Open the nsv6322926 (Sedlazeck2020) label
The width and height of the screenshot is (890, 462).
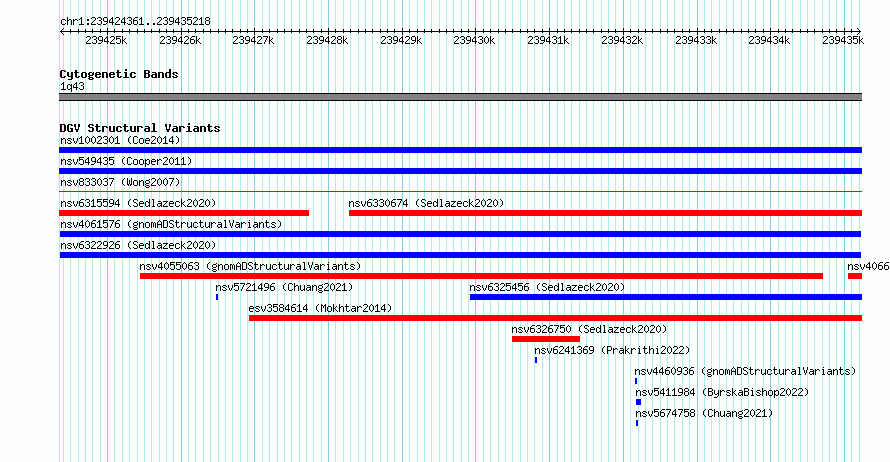click(138, 245)
